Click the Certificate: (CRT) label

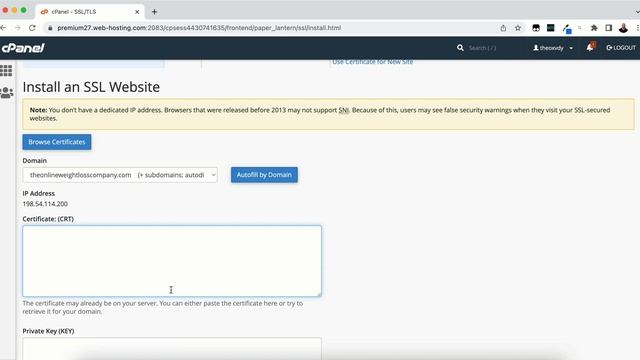click(48, 219)
